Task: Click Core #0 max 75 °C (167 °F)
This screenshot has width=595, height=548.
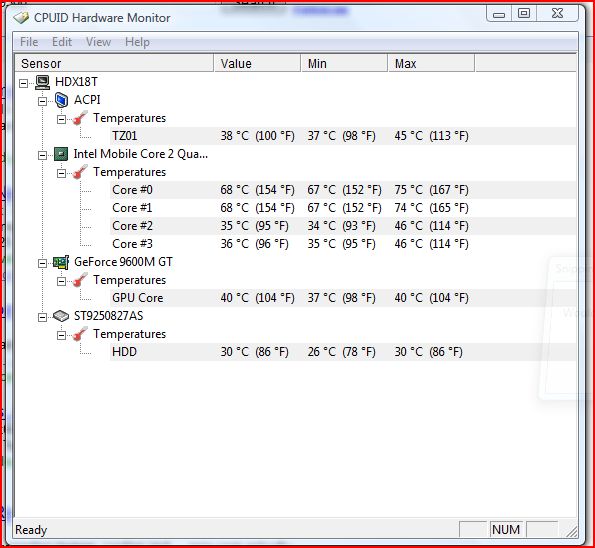Action: (431, 190)
